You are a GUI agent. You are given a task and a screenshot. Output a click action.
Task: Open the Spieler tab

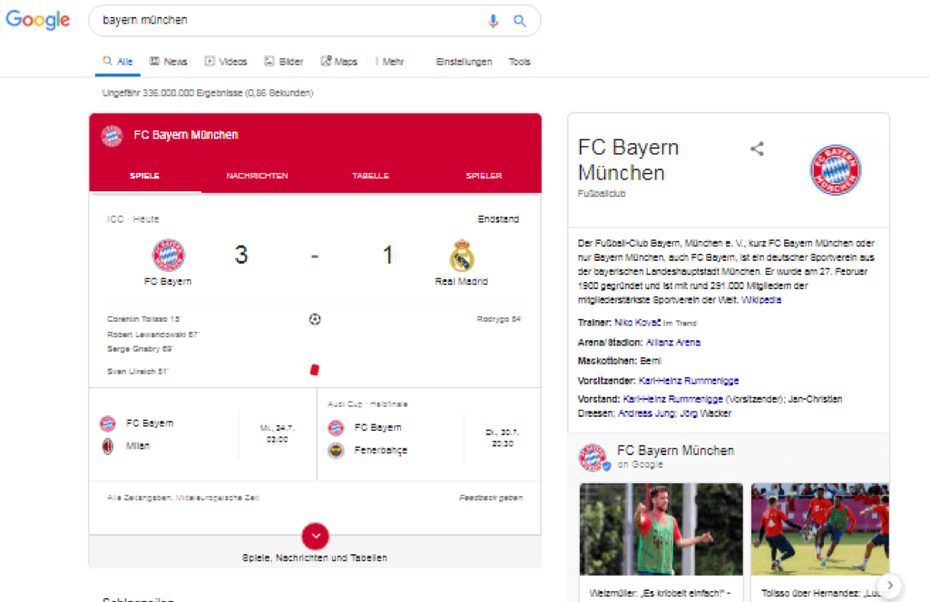pos(483,176)
